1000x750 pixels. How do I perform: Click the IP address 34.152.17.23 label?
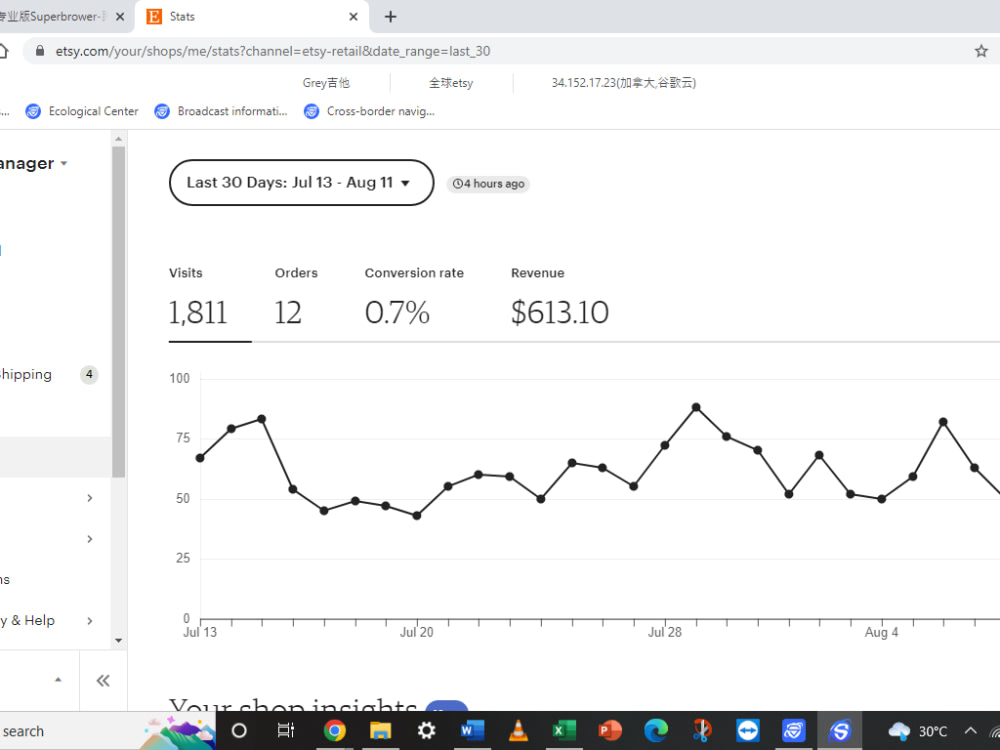click(624, 83)
